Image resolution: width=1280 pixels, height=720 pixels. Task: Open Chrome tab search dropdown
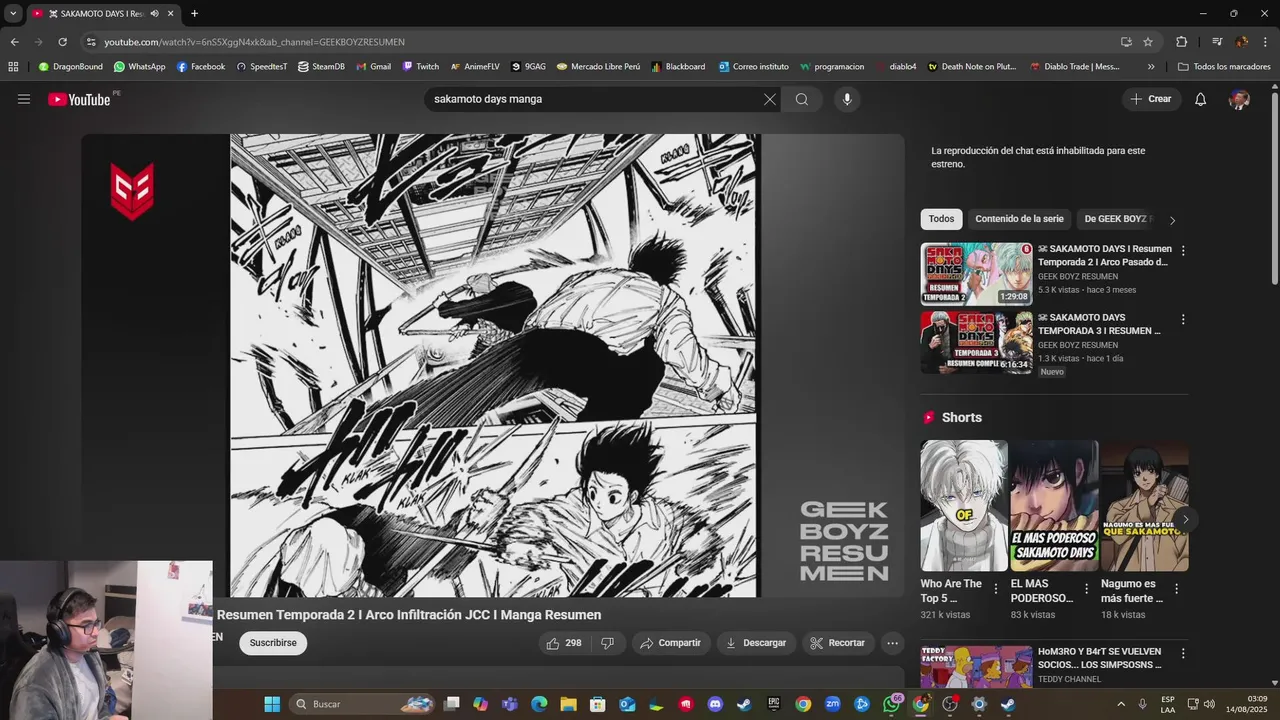(x=12, y=13)
